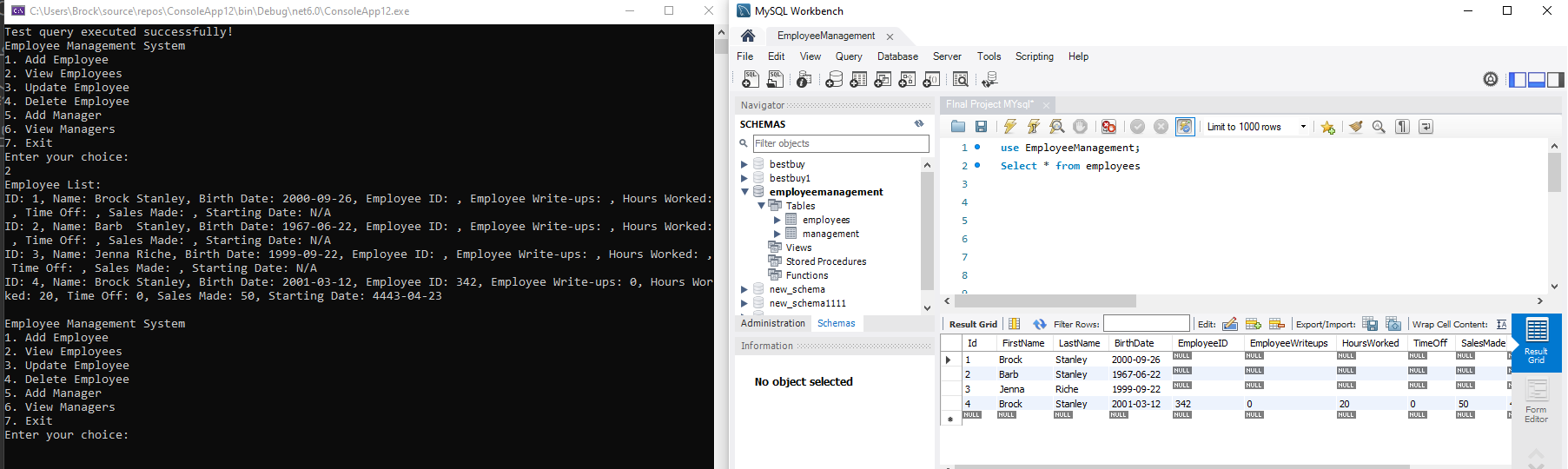
Task: Execute the SQL script with lightning bolt
Action: click(x=1009, y=127)
